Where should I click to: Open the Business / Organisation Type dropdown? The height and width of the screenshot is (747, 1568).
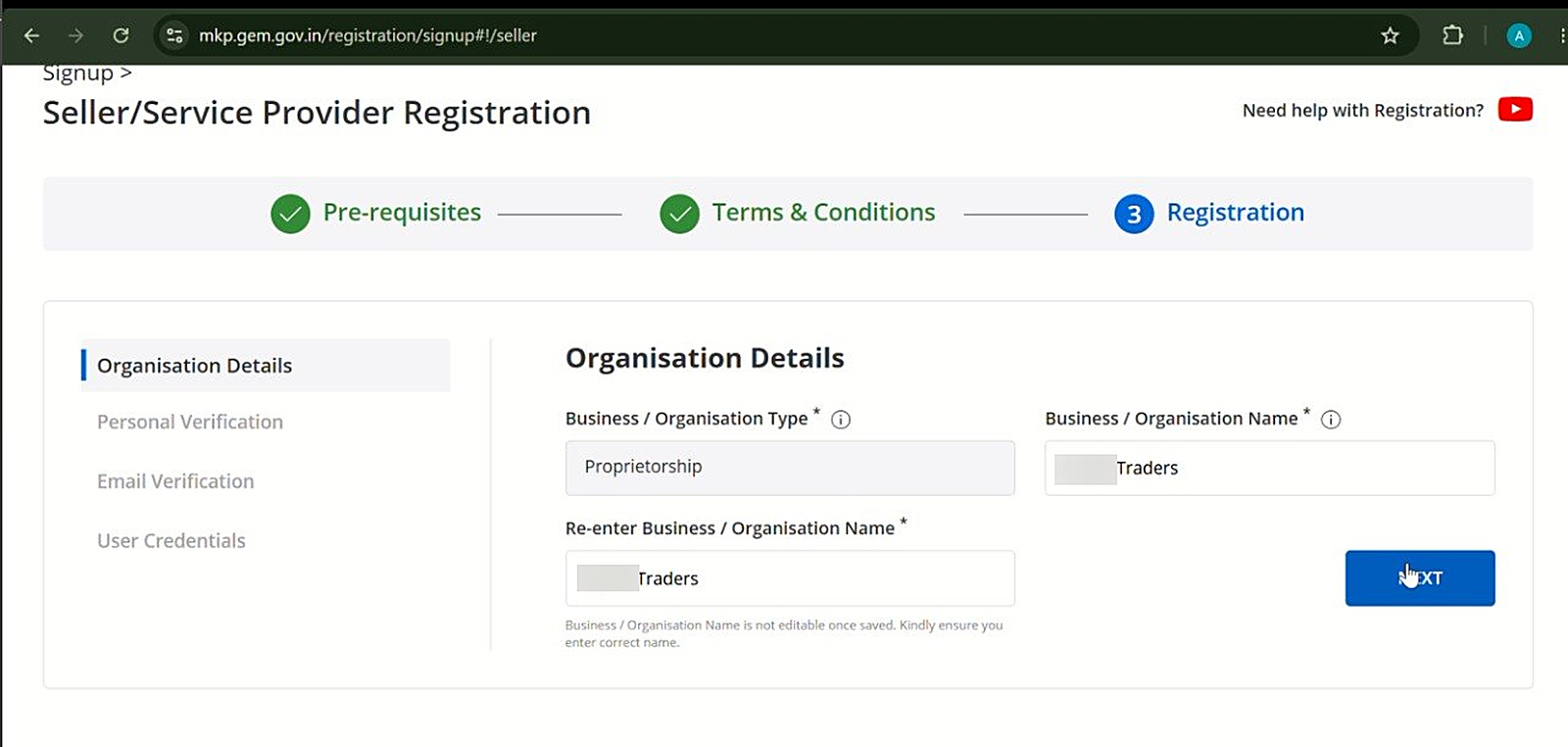790,468
